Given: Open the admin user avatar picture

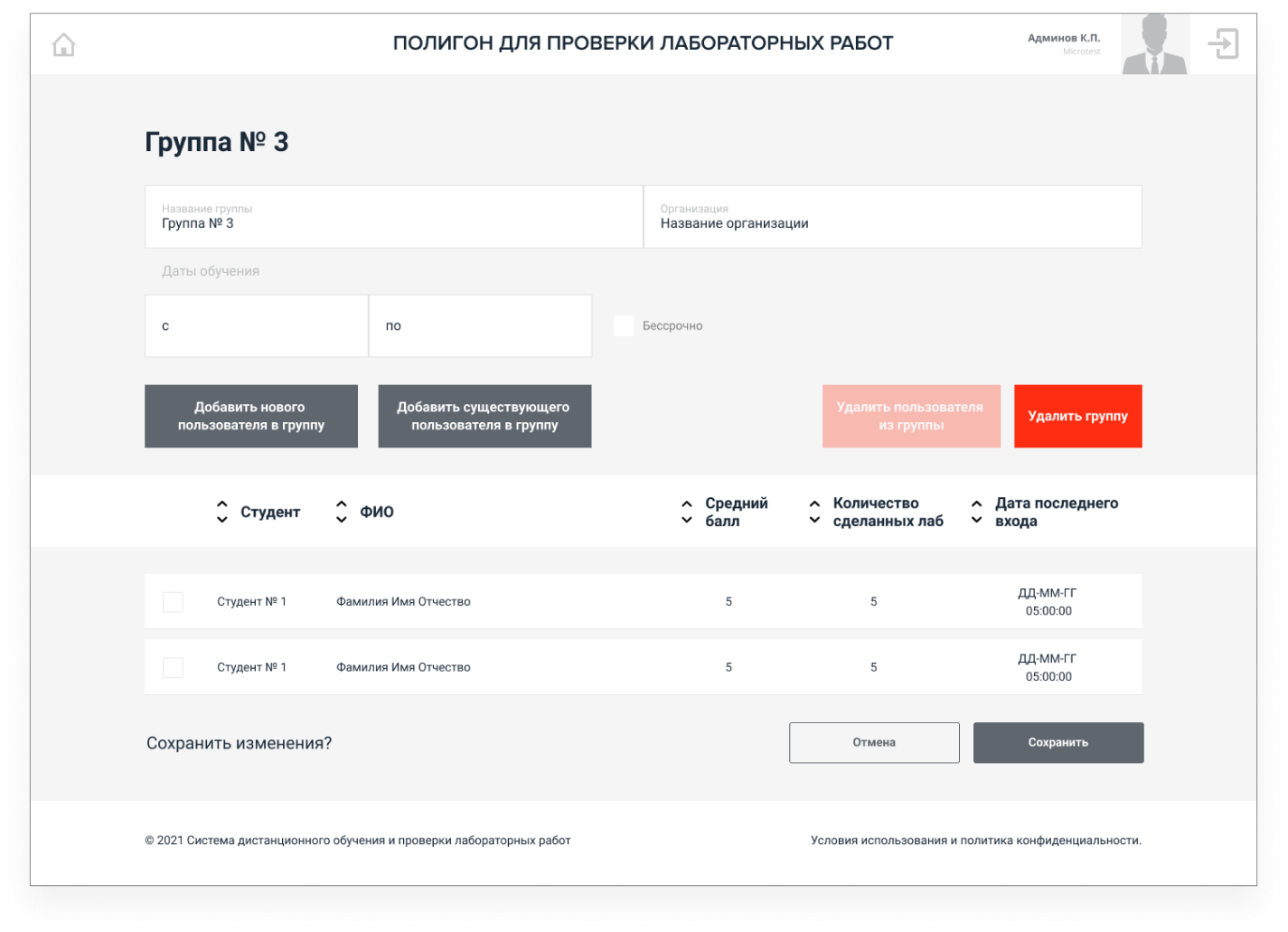Looking at the screenshot, I should click(x=1154, y=44).
